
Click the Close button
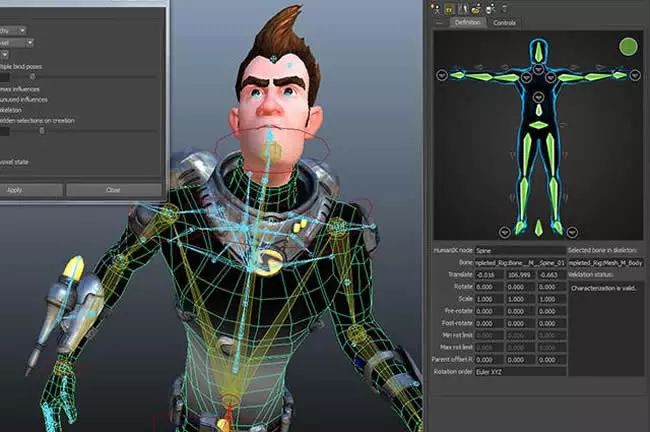point(113,189)
